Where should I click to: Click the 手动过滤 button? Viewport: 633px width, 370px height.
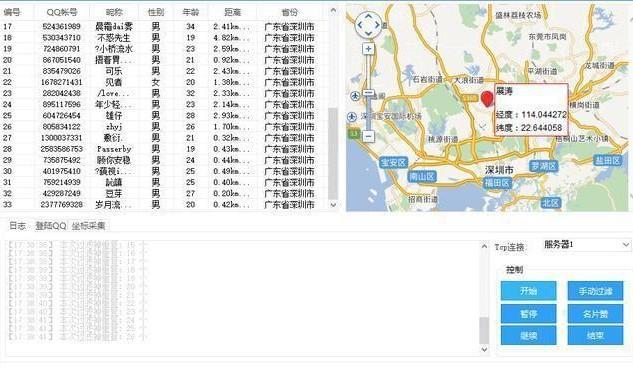(595, 291)
